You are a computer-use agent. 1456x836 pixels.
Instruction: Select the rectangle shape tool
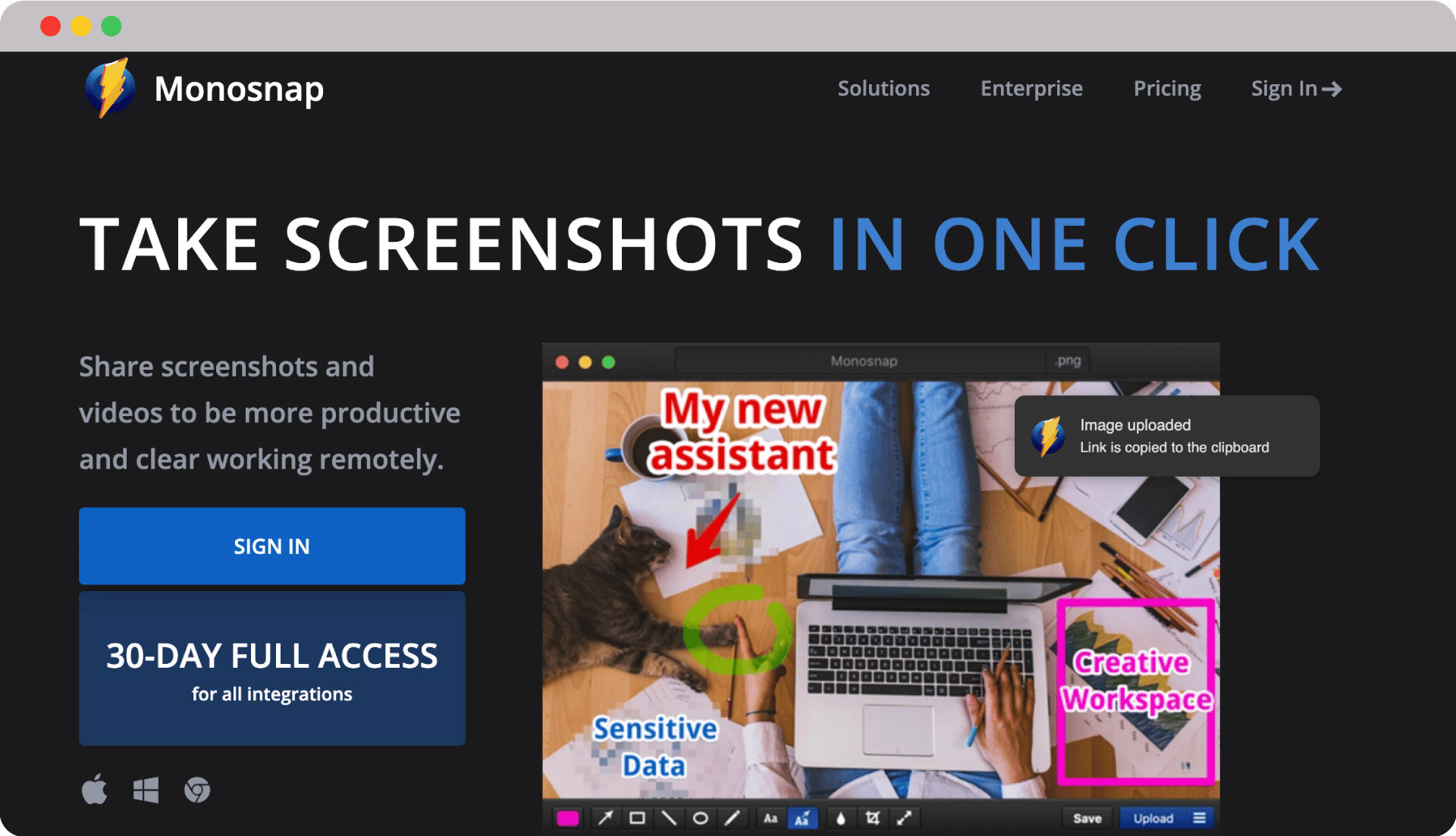pyautogui.click(x=637, y=818)
